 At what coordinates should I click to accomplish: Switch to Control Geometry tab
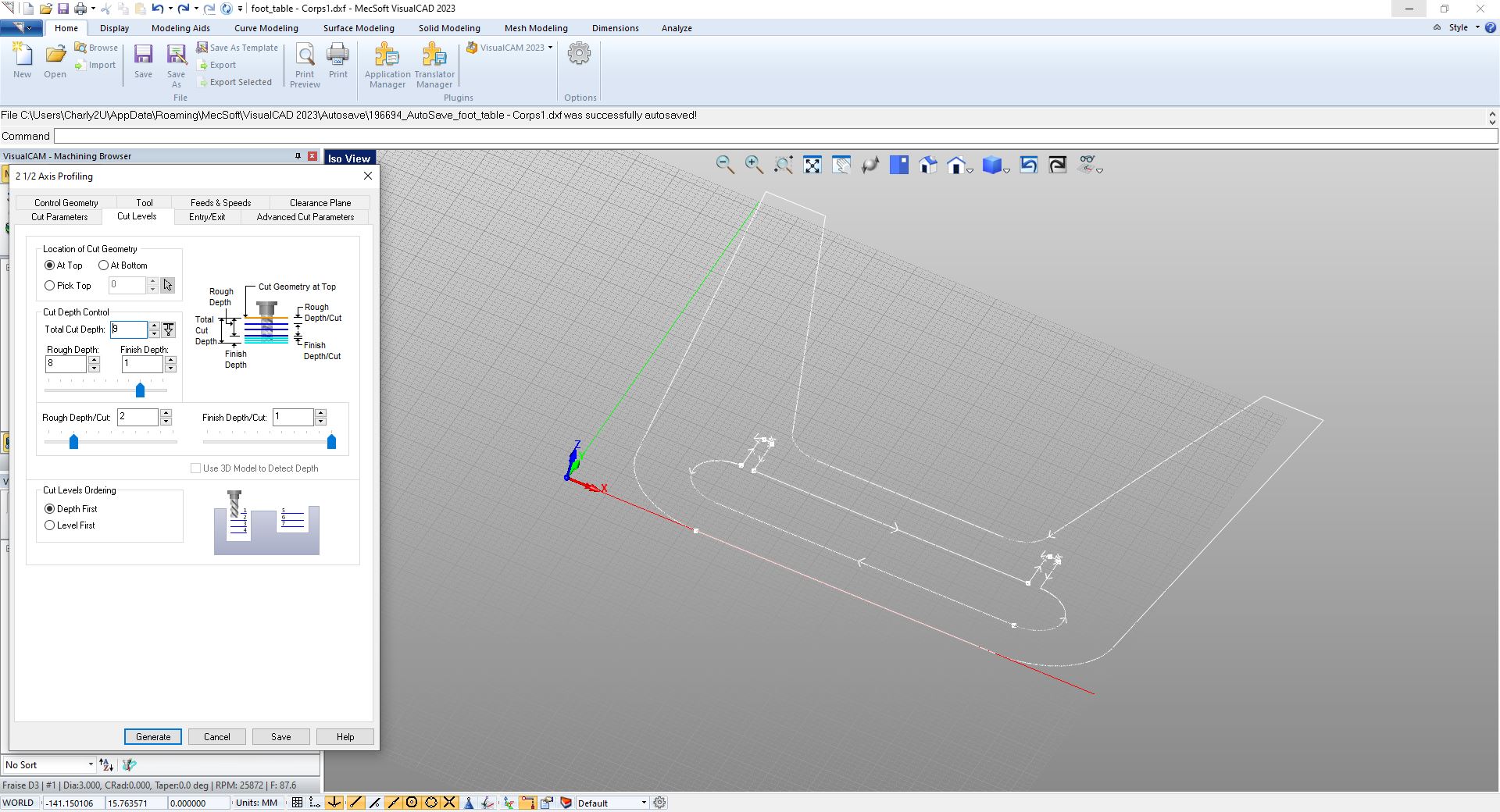coord(66,202)
